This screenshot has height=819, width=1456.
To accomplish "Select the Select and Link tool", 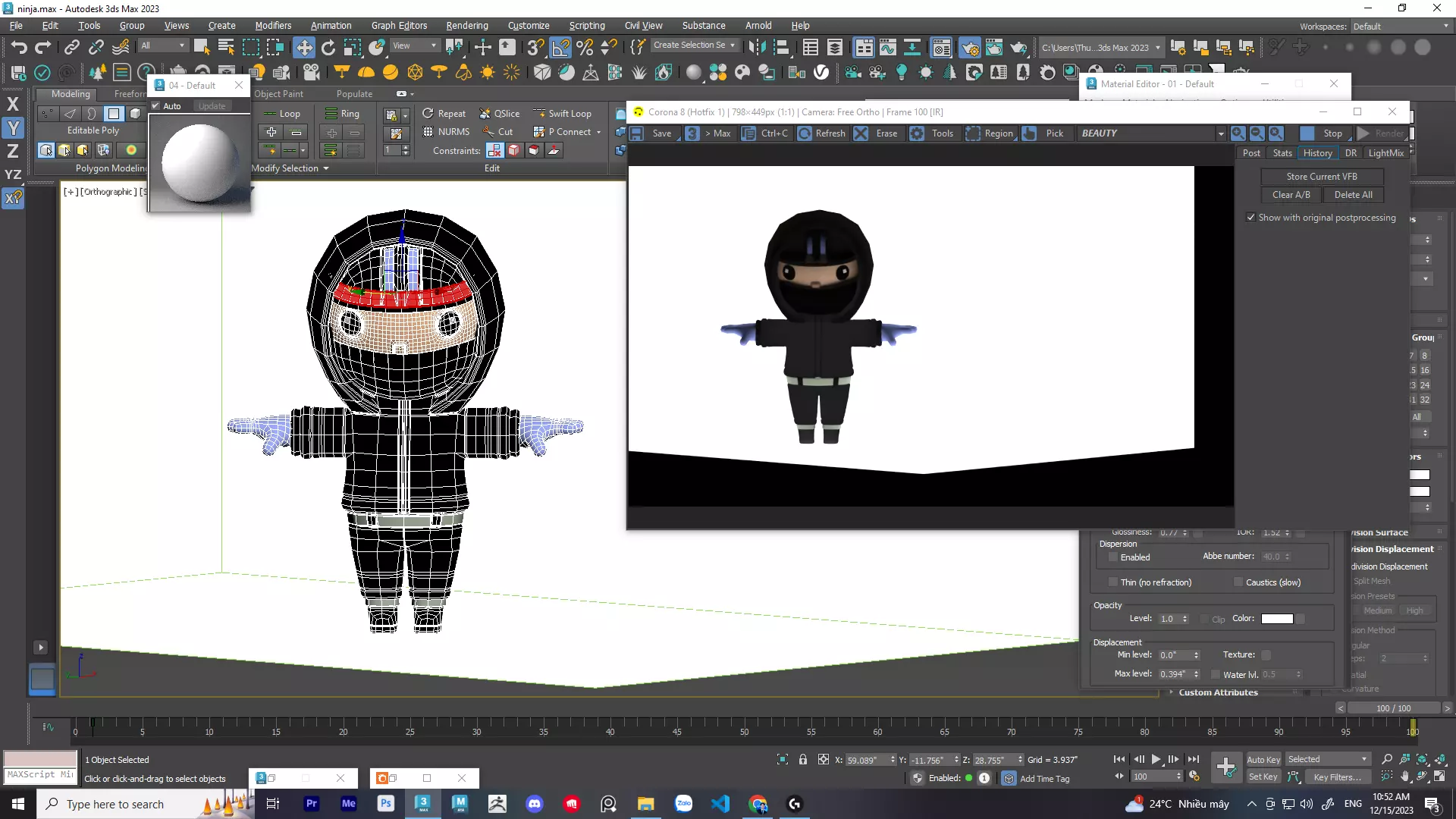I will click(71, 48).
